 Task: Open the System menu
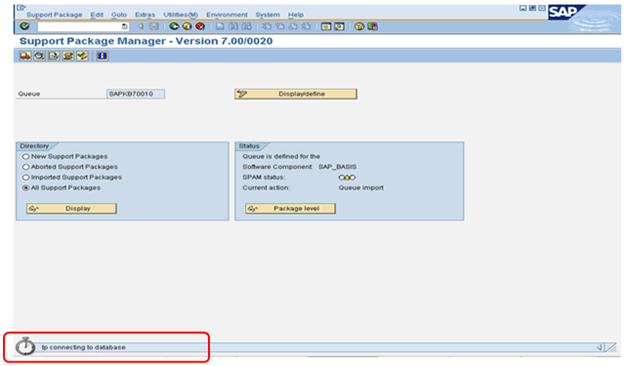coord(267,15)
